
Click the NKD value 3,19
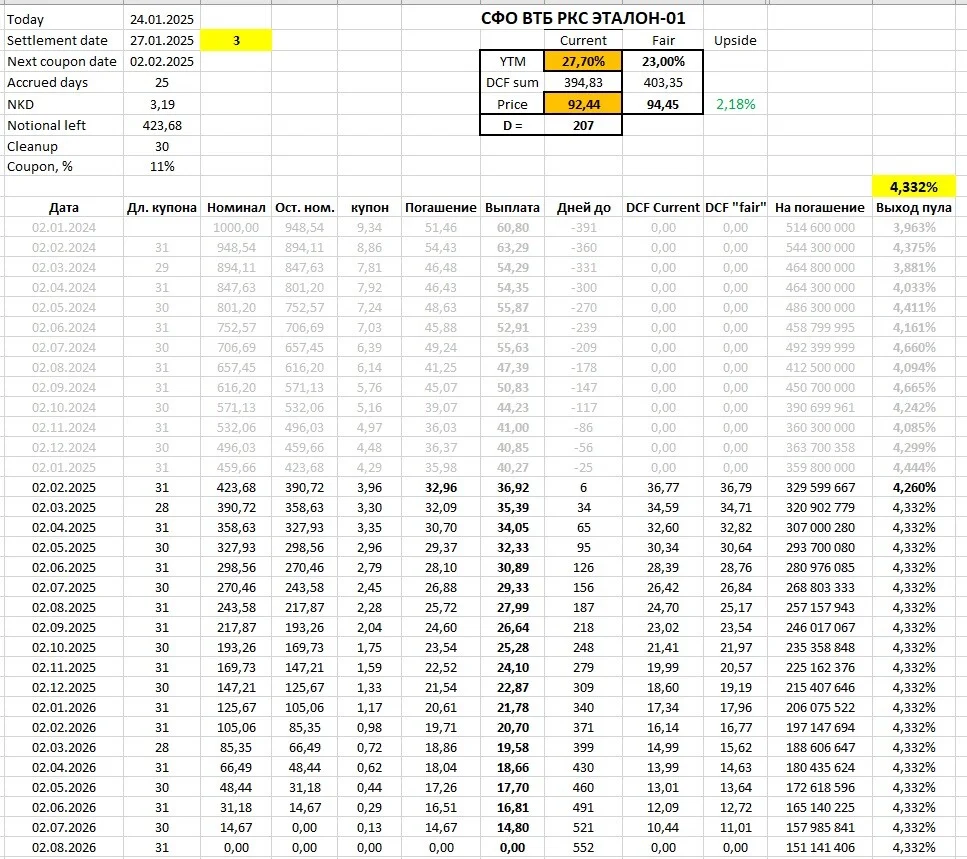[162, 104]
